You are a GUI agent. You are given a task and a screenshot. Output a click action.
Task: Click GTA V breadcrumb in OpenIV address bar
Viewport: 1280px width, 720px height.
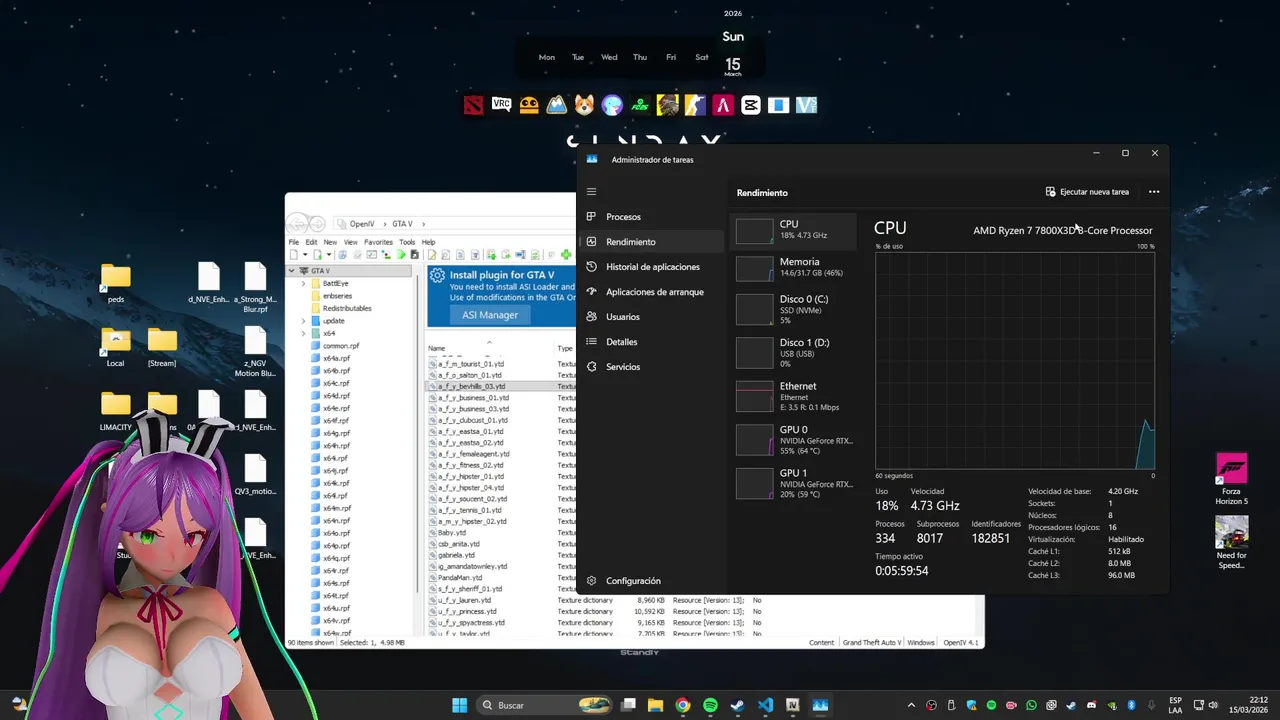(402, 224)
